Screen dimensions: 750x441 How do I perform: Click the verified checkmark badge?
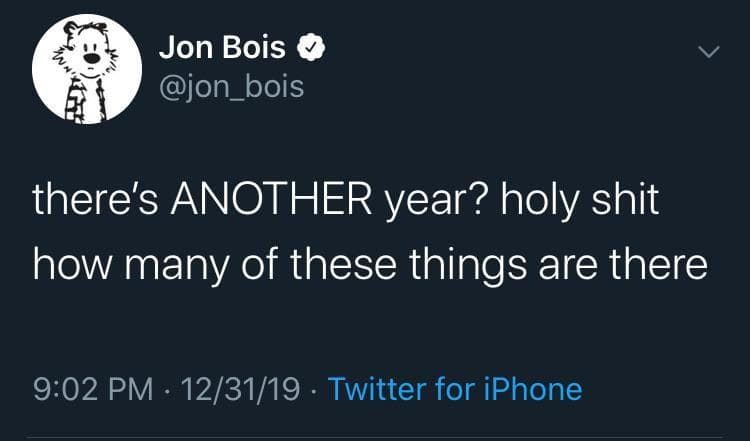pyautogui.click(x=310, y=47)
